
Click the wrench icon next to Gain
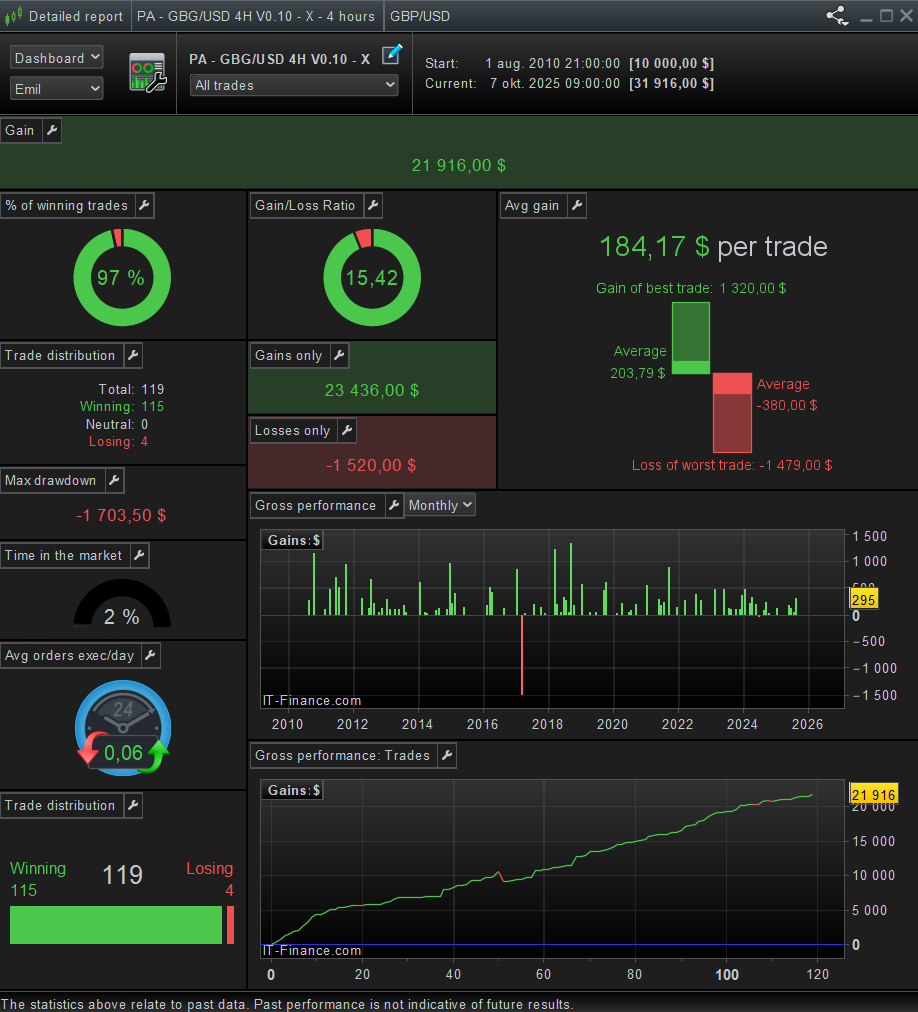[x=51, y=131]
